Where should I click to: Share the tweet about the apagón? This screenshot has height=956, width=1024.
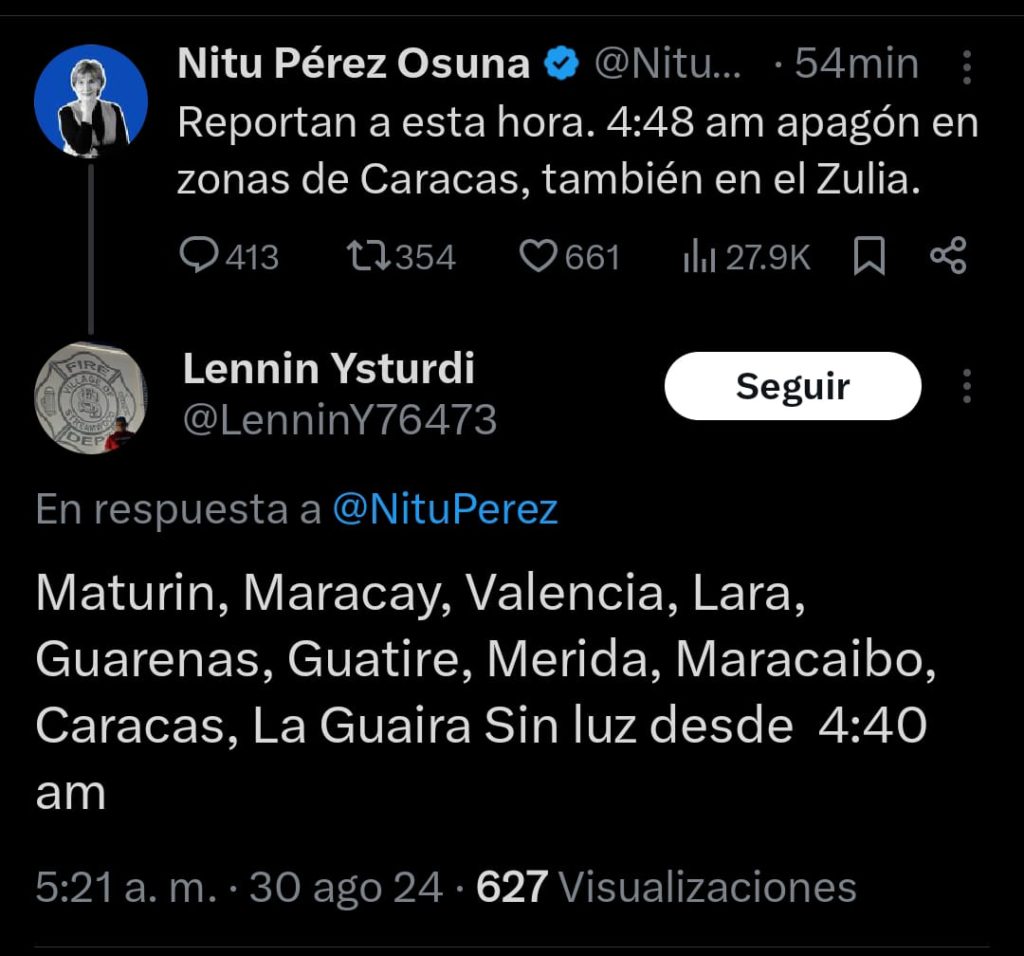(947, 258)
